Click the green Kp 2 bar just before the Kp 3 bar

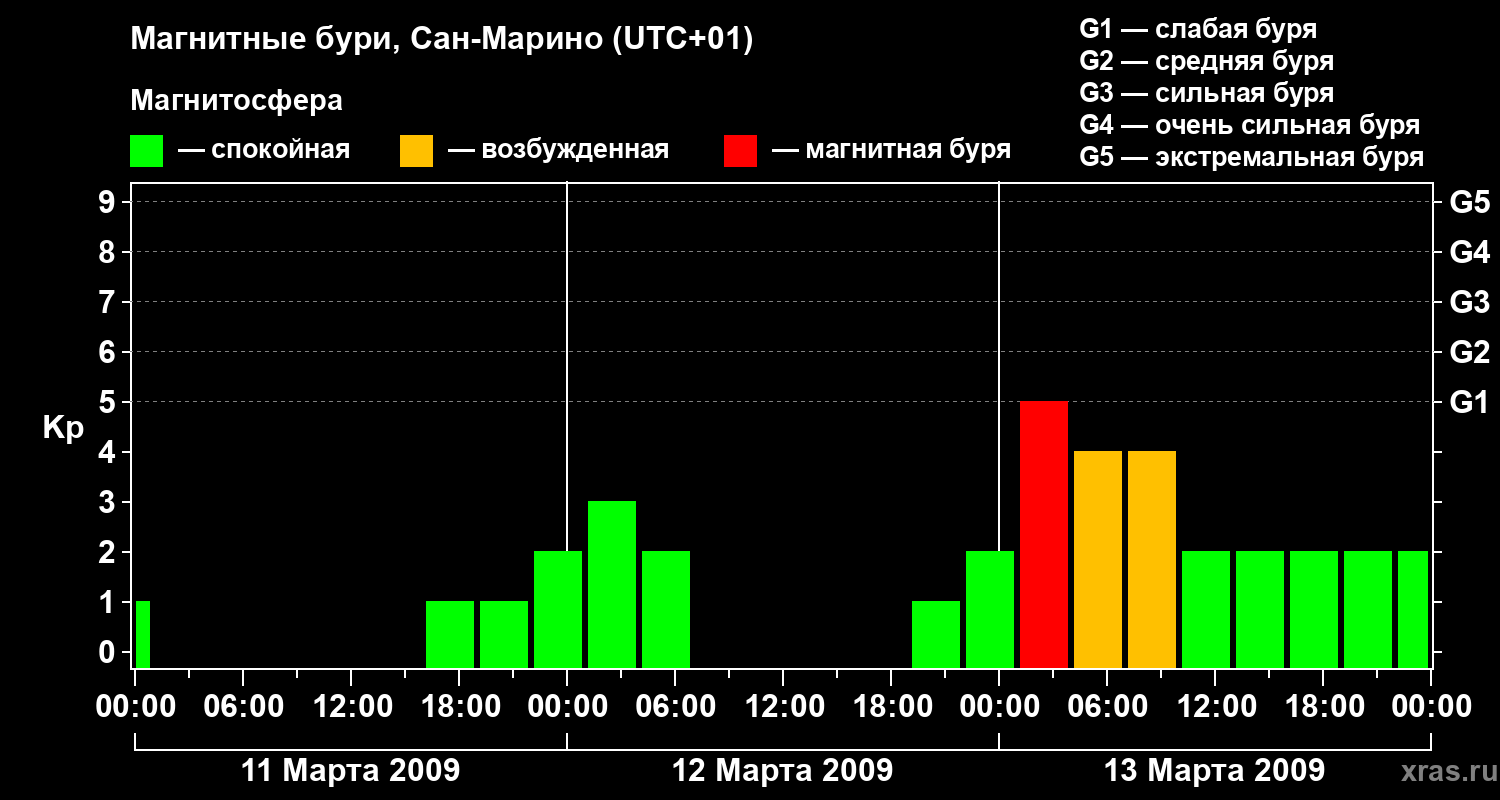point(558,609)
